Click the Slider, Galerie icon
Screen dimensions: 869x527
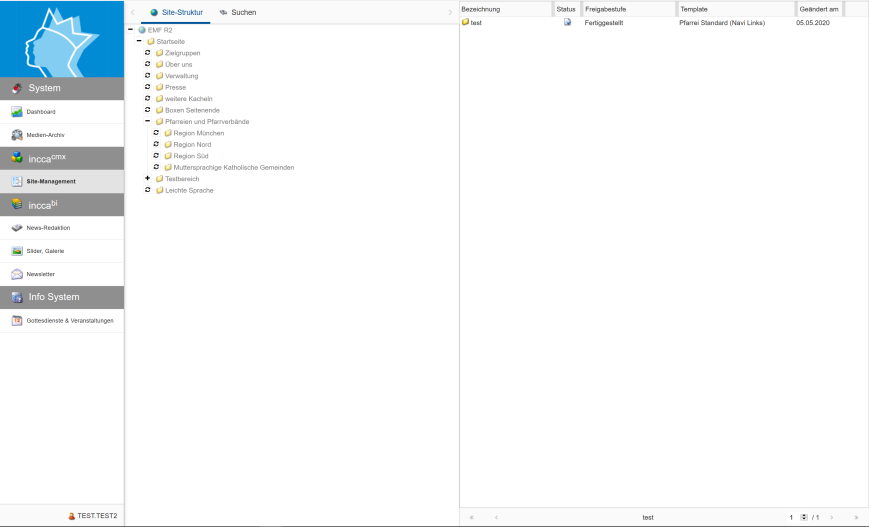pos(17,251)
